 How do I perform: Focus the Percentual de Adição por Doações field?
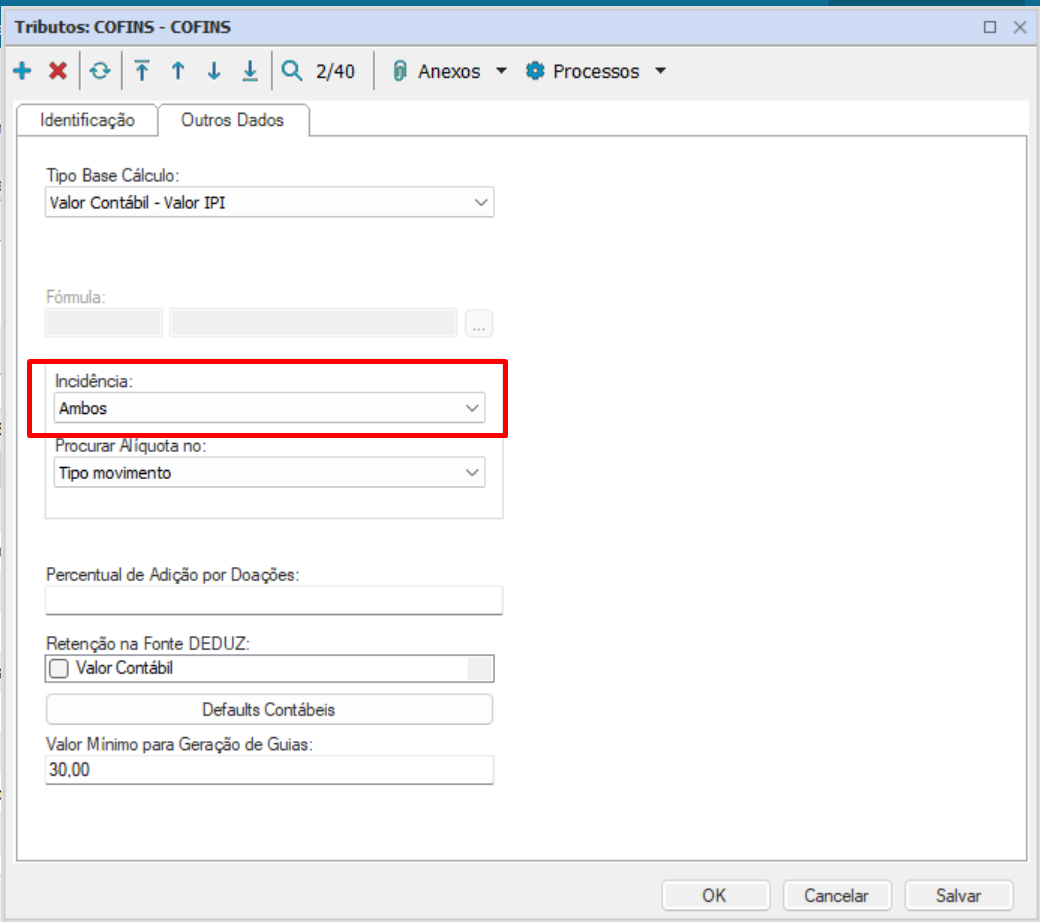tap(274, 600)
